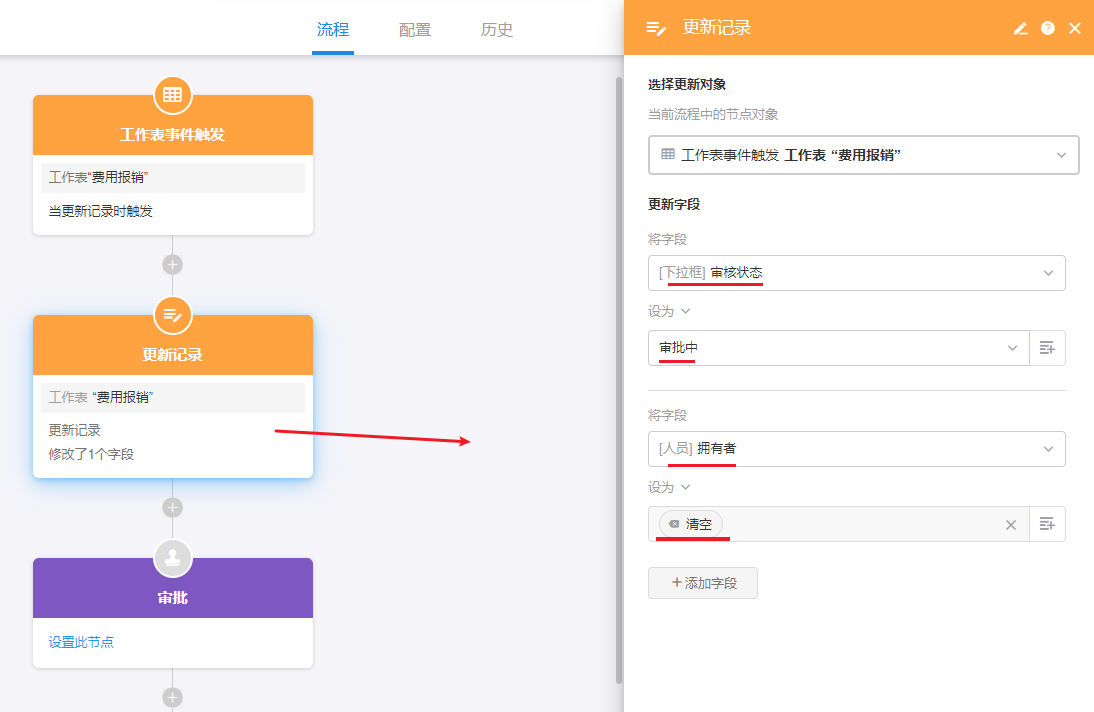Switch to the 配置 tab
The image size is (1094, 712).
pyautogui.click(x=415, y=29)
